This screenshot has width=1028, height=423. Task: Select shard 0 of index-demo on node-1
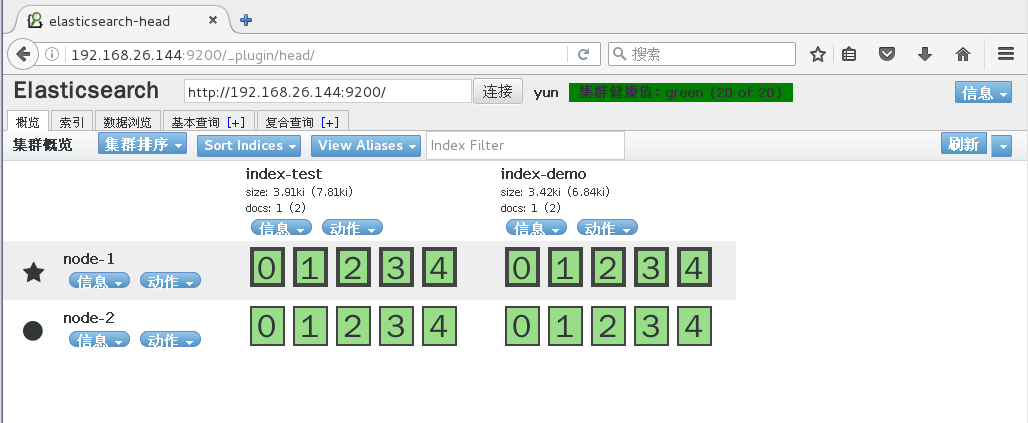coord(522,268)
